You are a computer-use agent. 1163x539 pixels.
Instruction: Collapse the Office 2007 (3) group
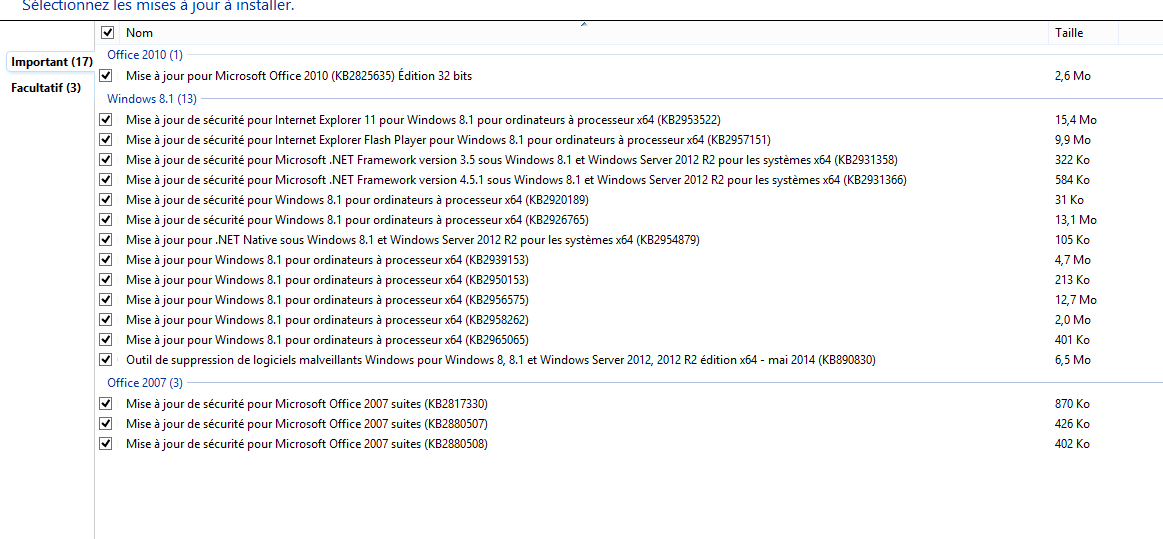(145, 383)
